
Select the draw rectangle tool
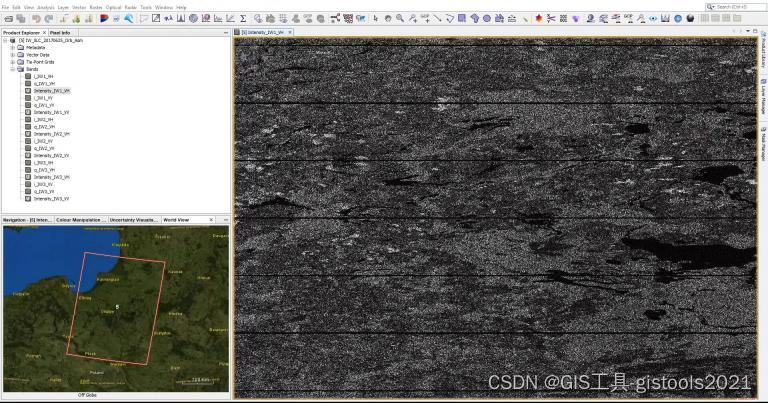click(x=462, y=19)
